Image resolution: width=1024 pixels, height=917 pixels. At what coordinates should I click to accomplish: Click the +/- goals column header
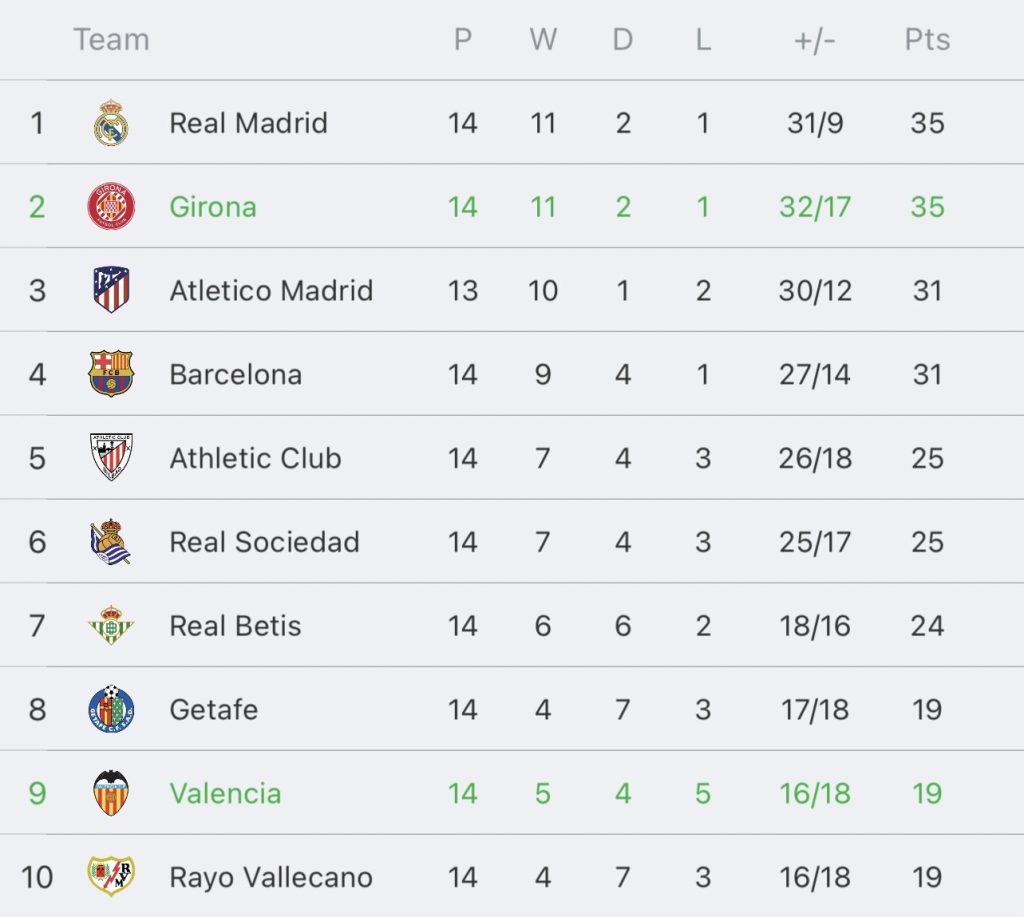[815, 40]
